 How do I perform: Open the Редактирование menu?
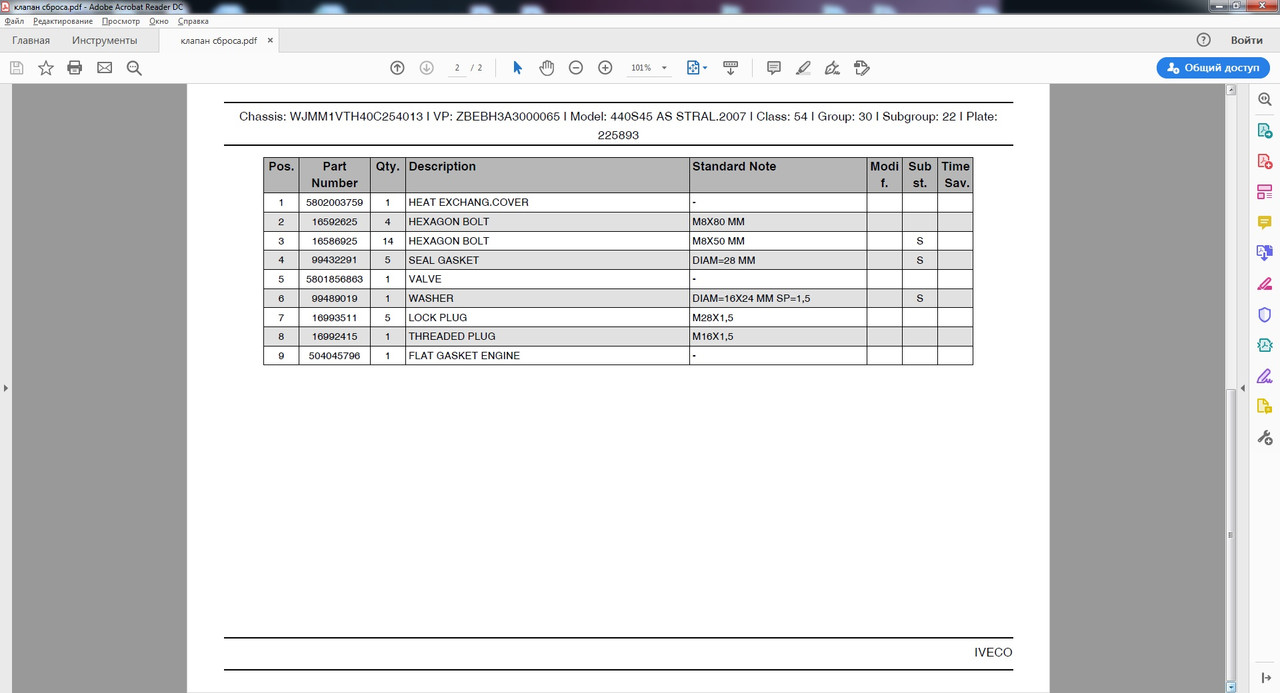point(62,21)
